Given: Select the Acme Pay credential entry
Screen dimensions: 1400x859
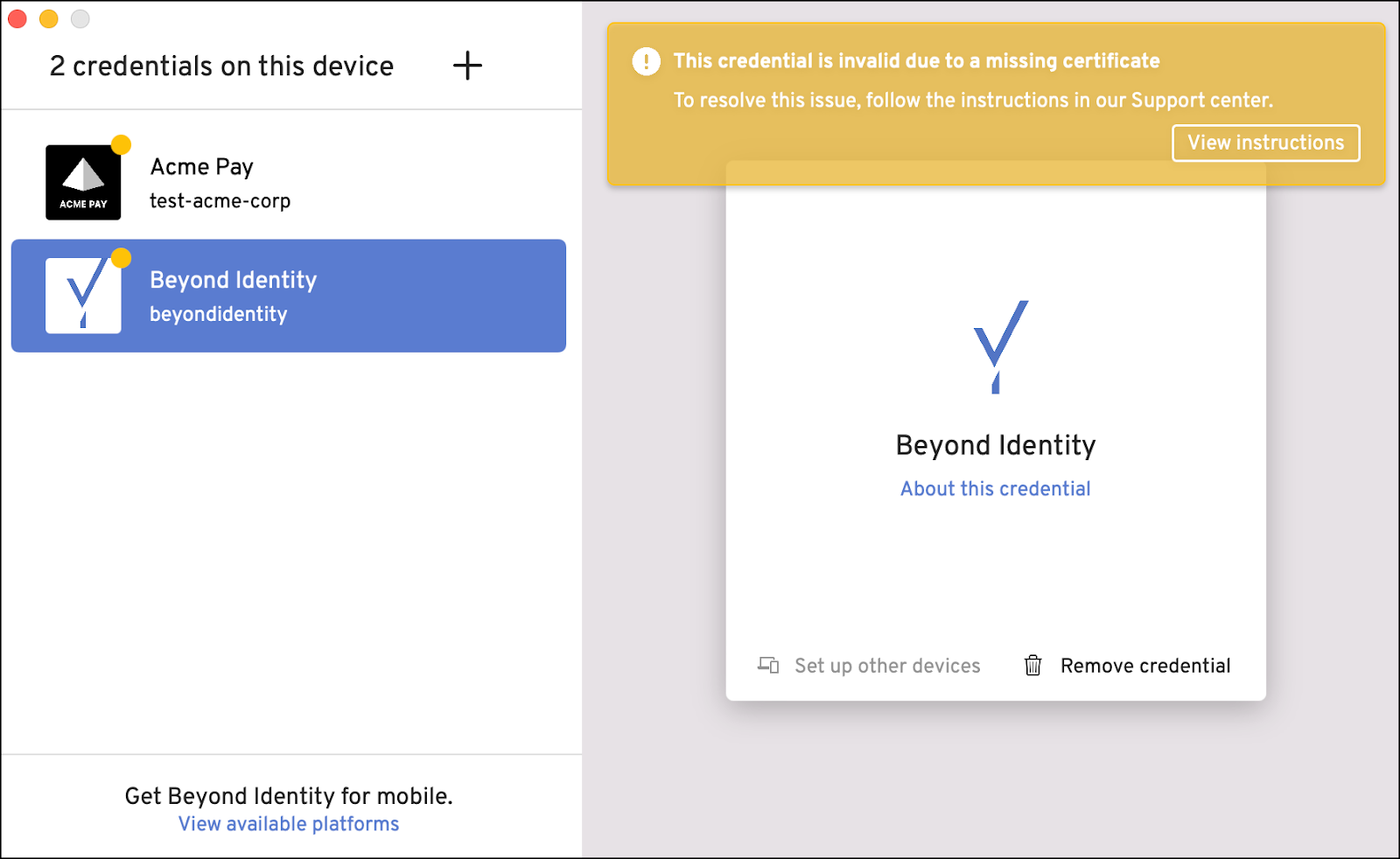Looking at the screenshot, I should click(289, 181).
